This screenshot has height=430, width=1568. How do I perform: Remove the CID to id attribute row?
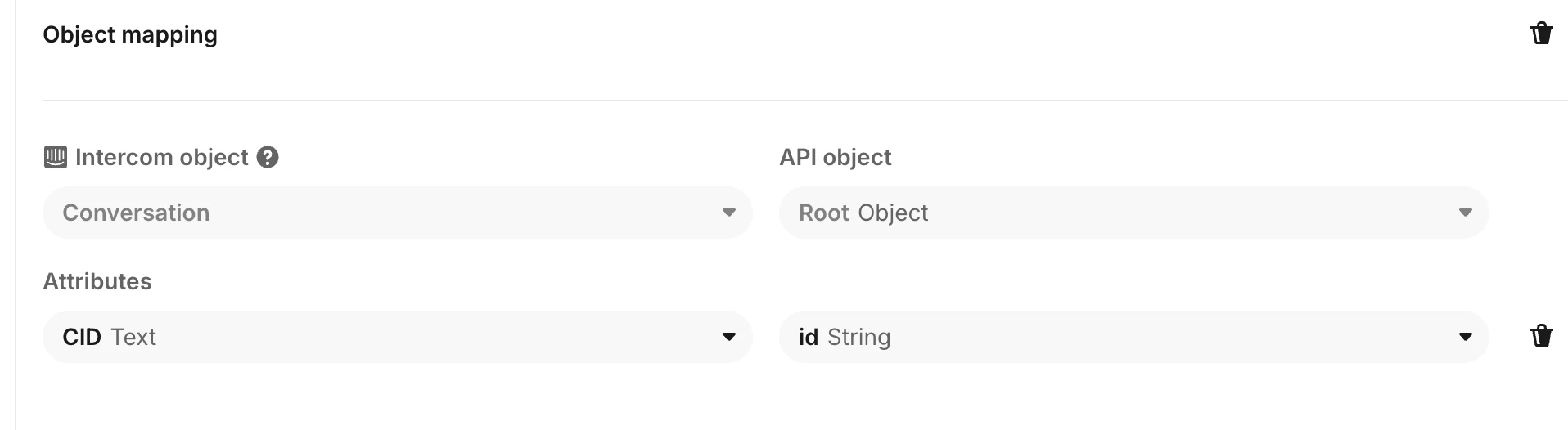[1541, 336]
